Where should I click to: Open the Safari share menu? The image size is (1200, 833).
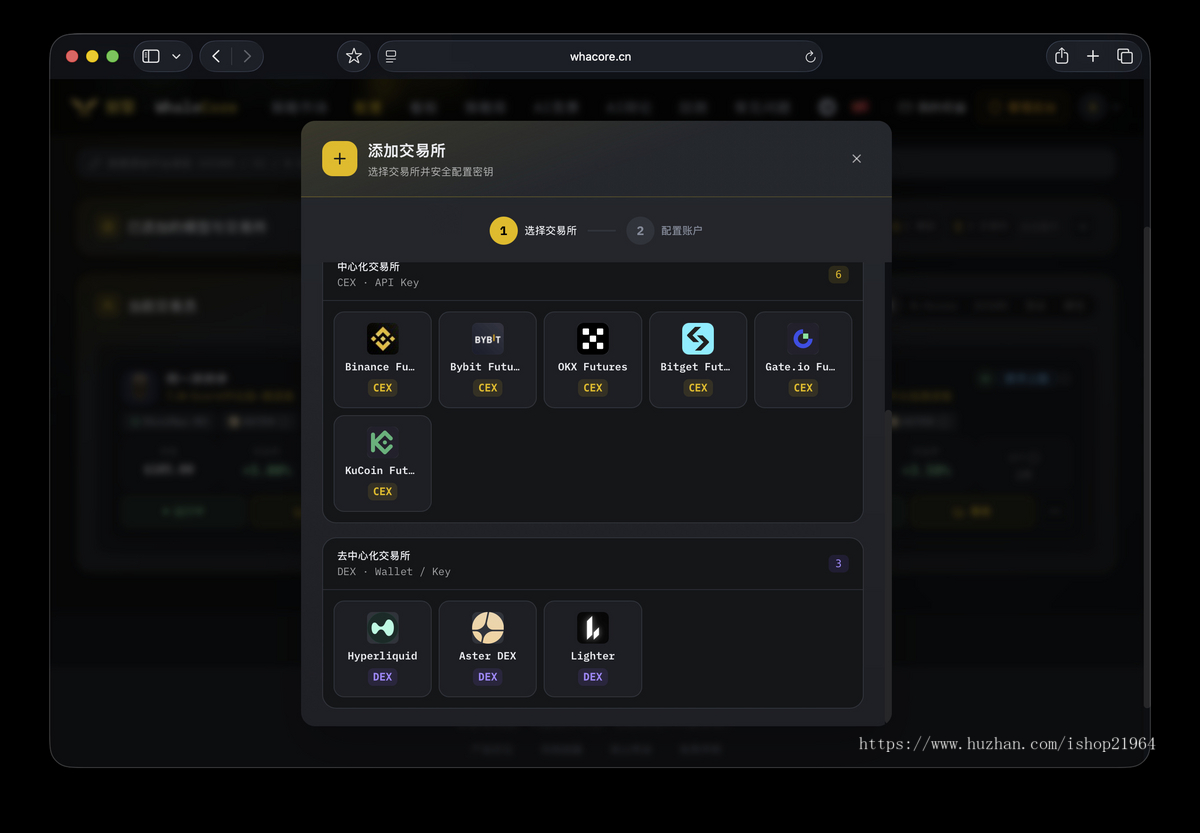(1062, 56)
